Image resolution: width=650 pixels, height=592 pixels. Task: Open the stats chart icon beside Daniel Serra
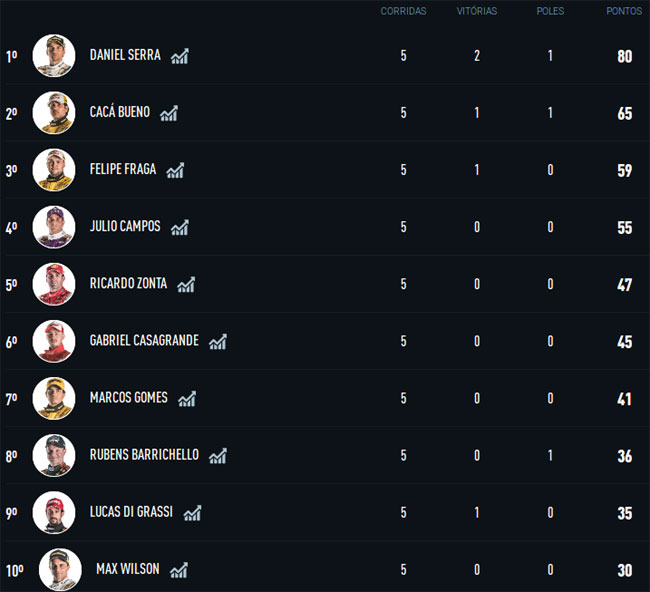coord(180,56)
